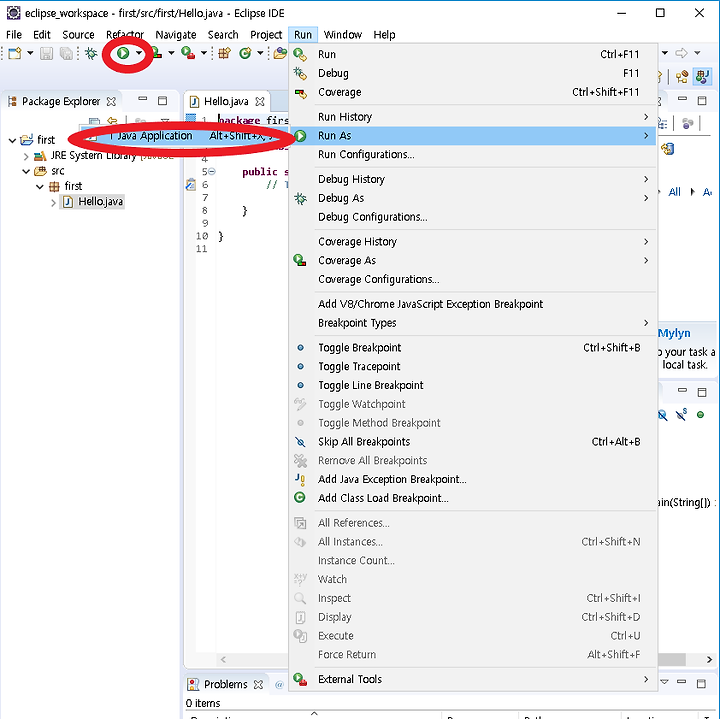Close the Package Explorer view
This screenshot has width=720, height=719.
click(111, 101)
